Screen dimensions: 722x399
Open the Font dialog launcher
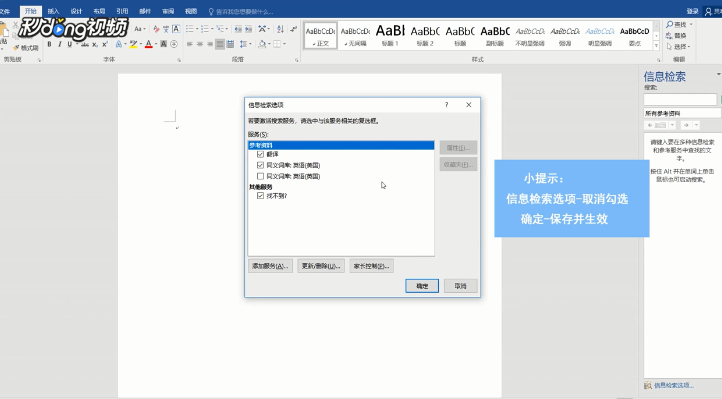click(180, 60)
